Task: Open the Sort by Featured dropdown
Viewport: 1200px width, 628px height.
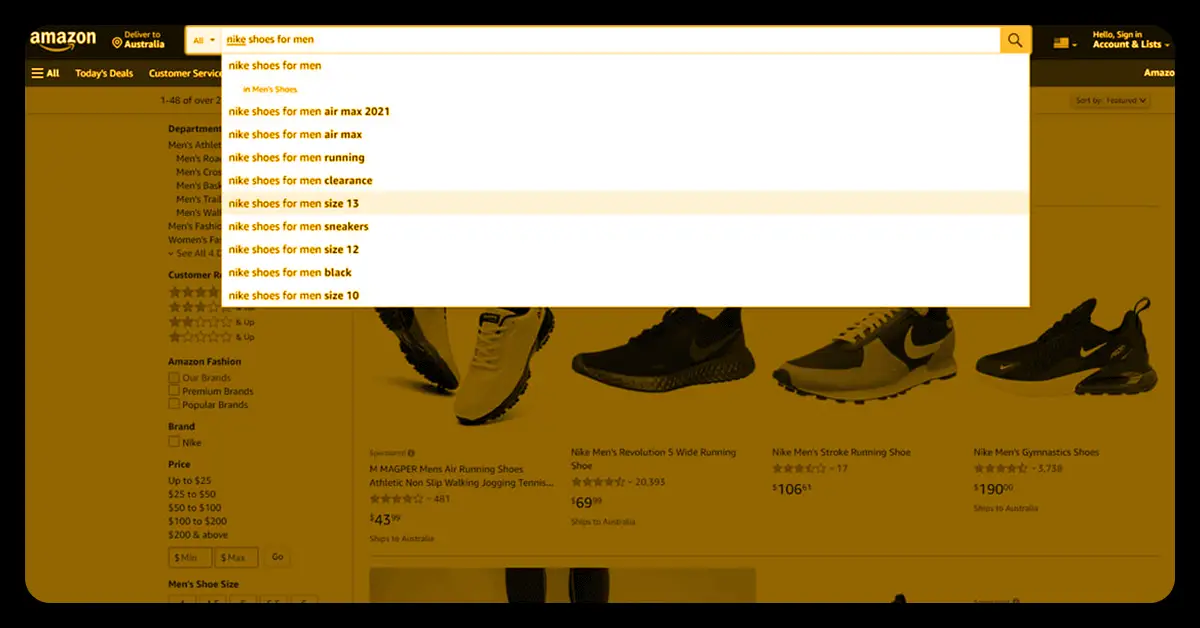Action: [x=1111, y=100]
